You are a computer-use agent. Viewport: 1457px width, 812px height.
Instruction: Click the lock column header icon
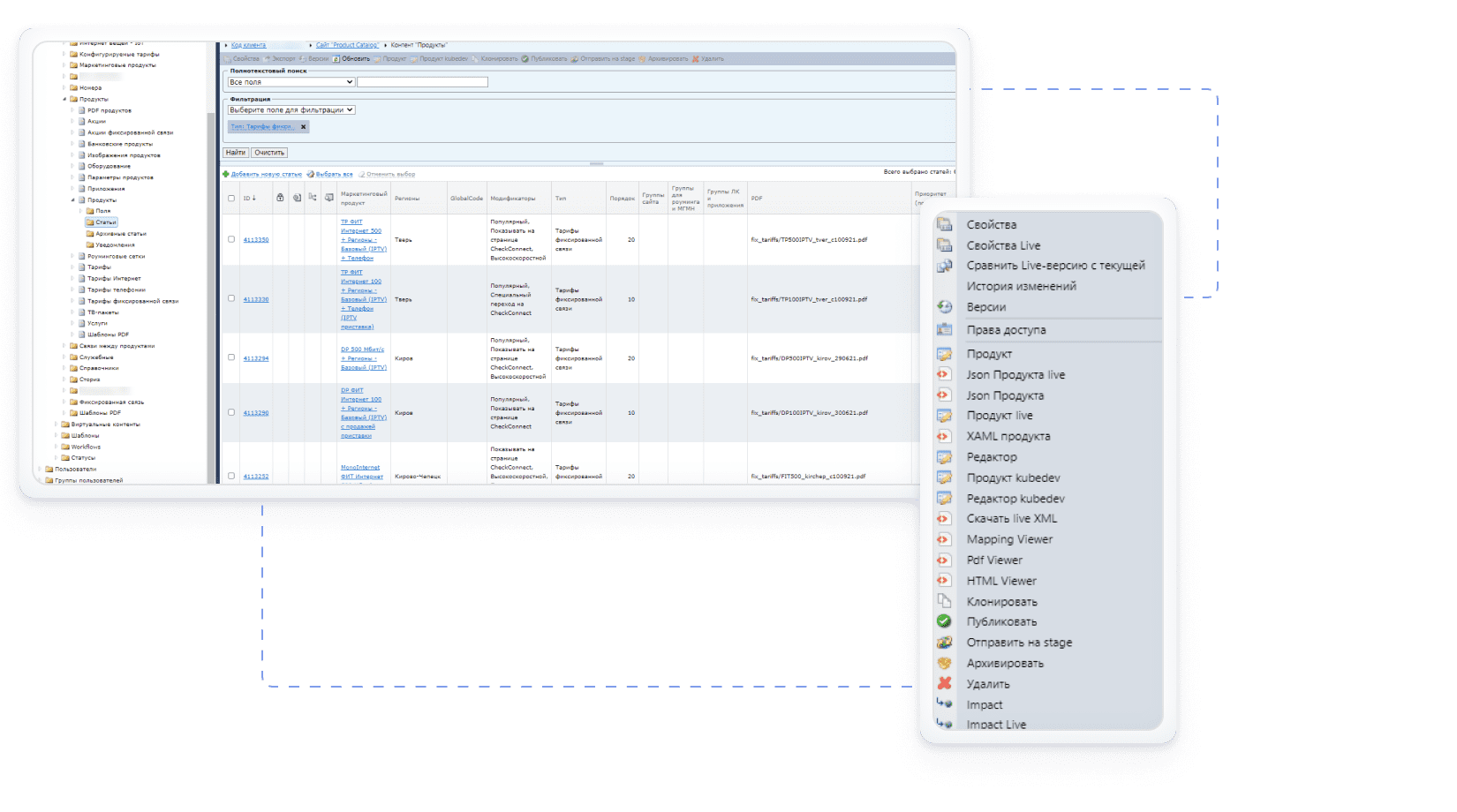pyautogui.click(x=280, y=198)
